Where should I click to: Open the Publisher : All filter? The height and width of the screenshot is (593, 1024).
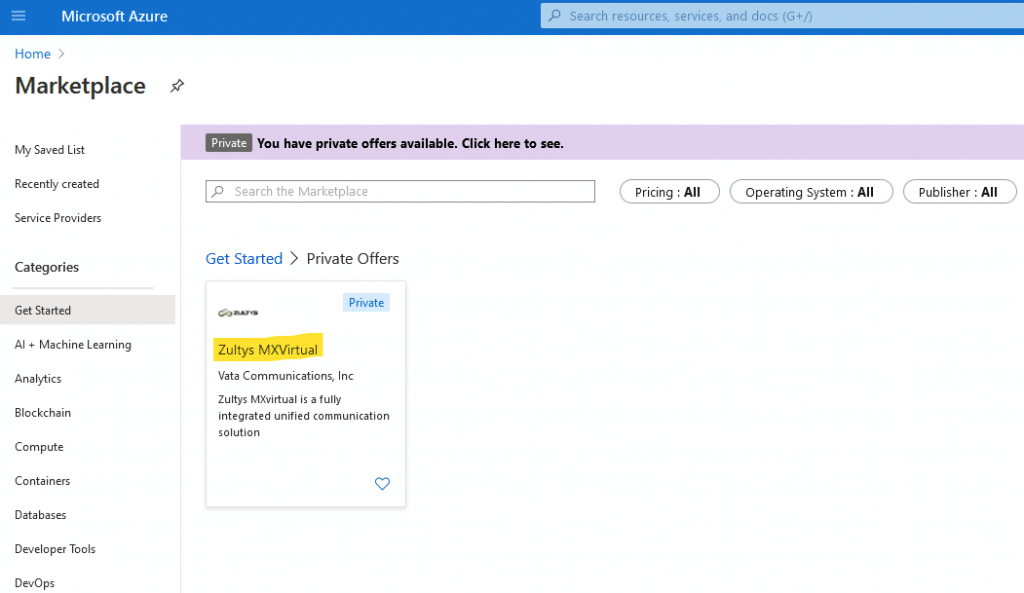tap(959, 192)
